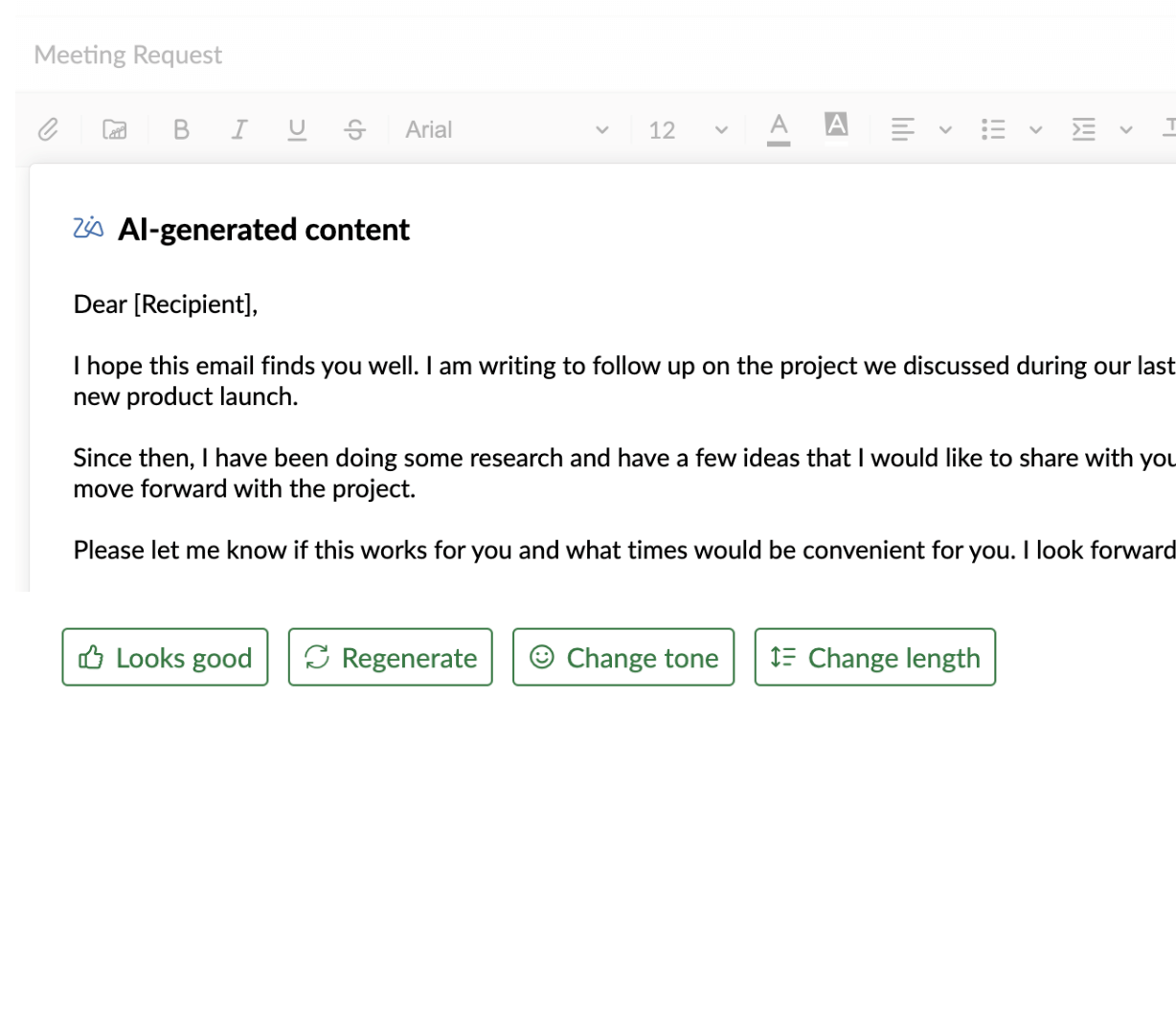Choose text background highlight color
Screen dimensions: 1176x1015
click(x=836, y=124)
